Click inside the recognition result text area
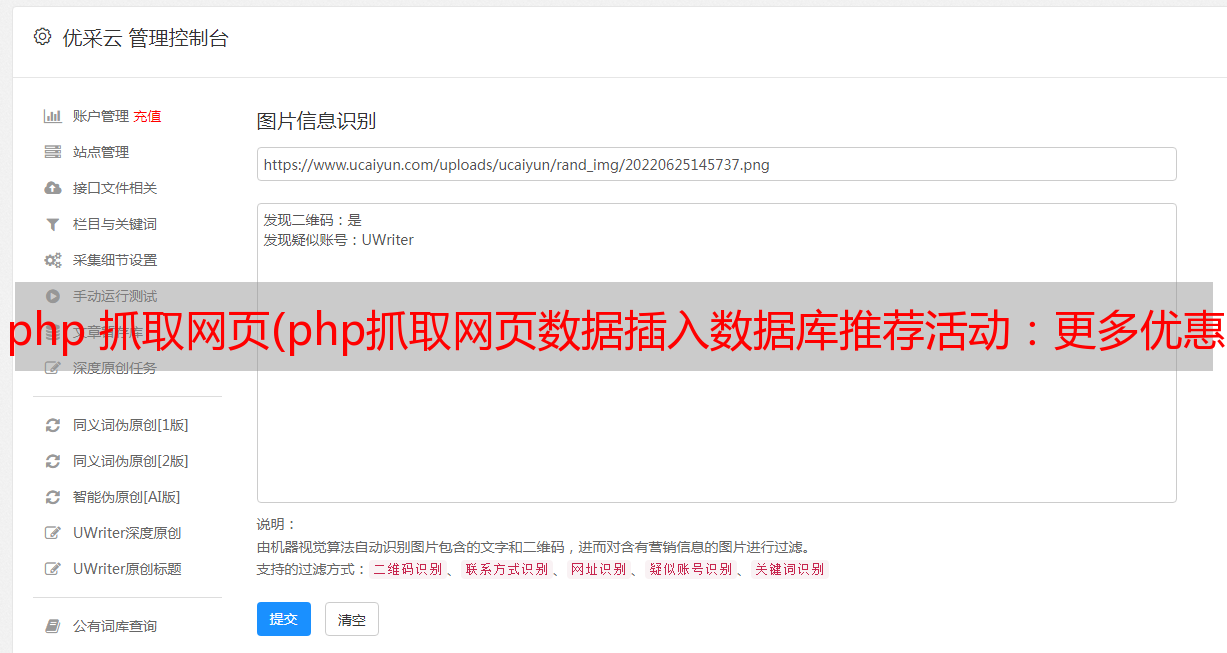The image size is (1227, 653). pyautogui.click(x=716, y=353)
